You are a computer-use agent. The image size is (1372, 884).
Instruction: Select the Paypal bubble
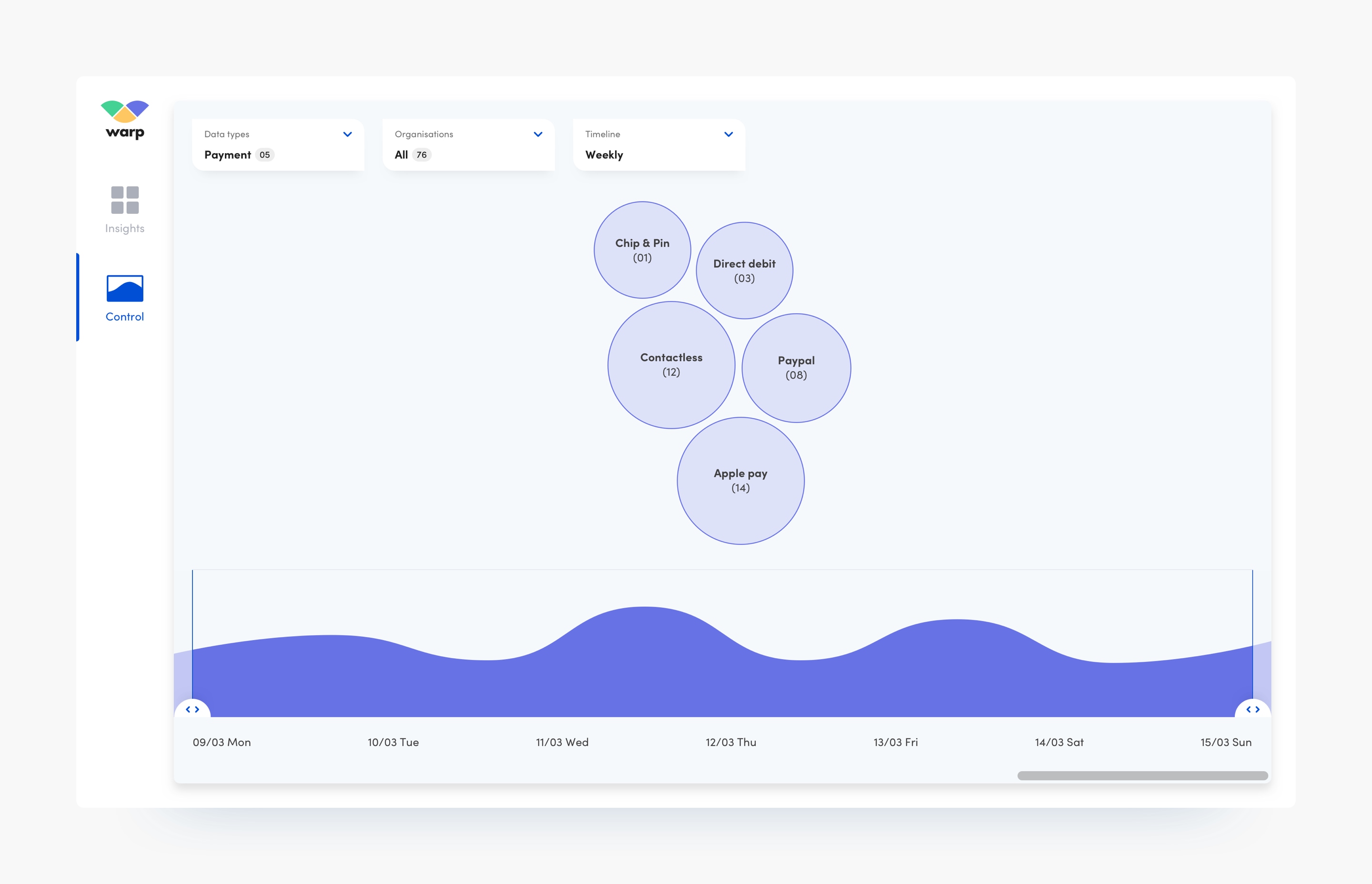796,368
